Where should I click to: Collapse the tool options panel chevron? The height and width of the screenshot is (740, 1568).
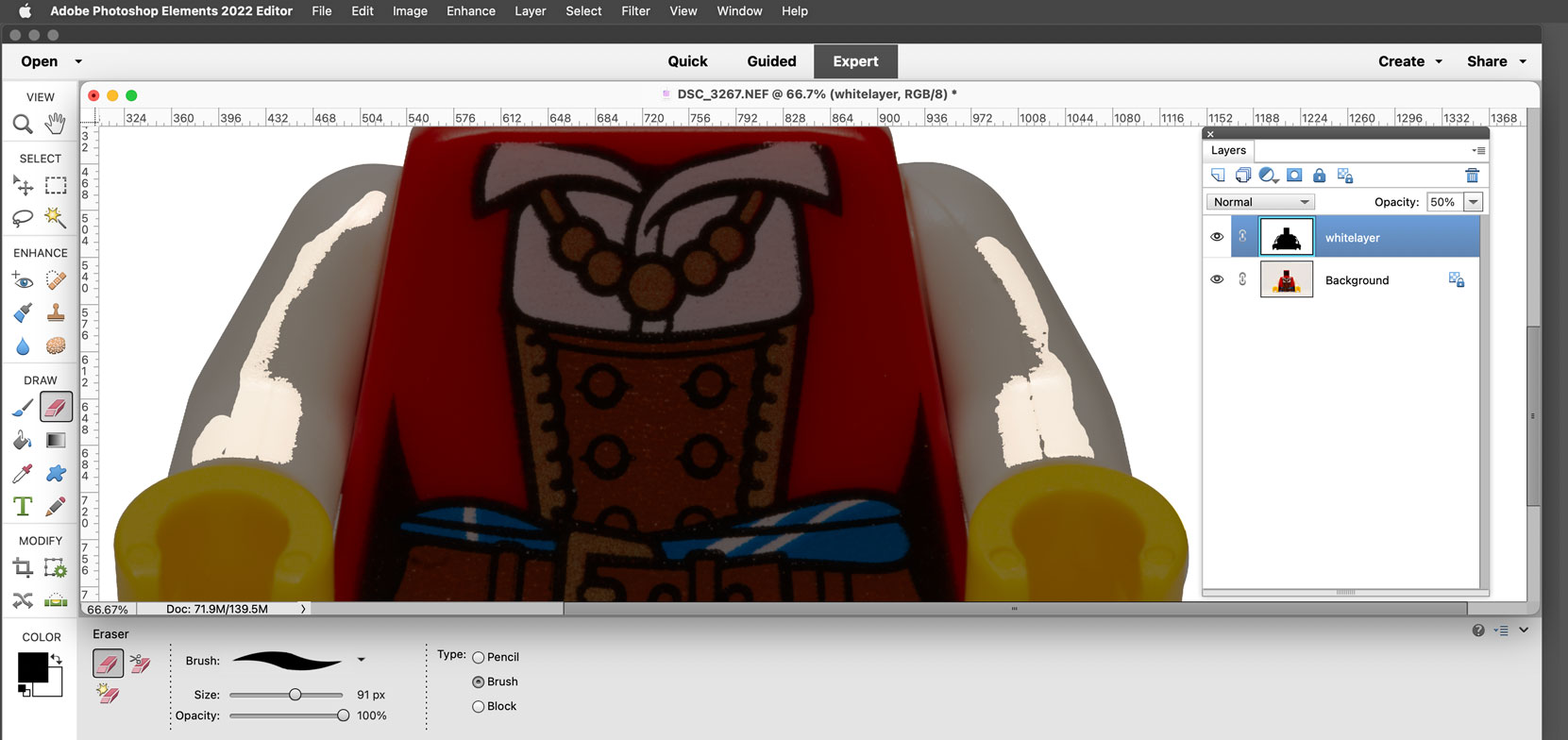point(1524,631)
